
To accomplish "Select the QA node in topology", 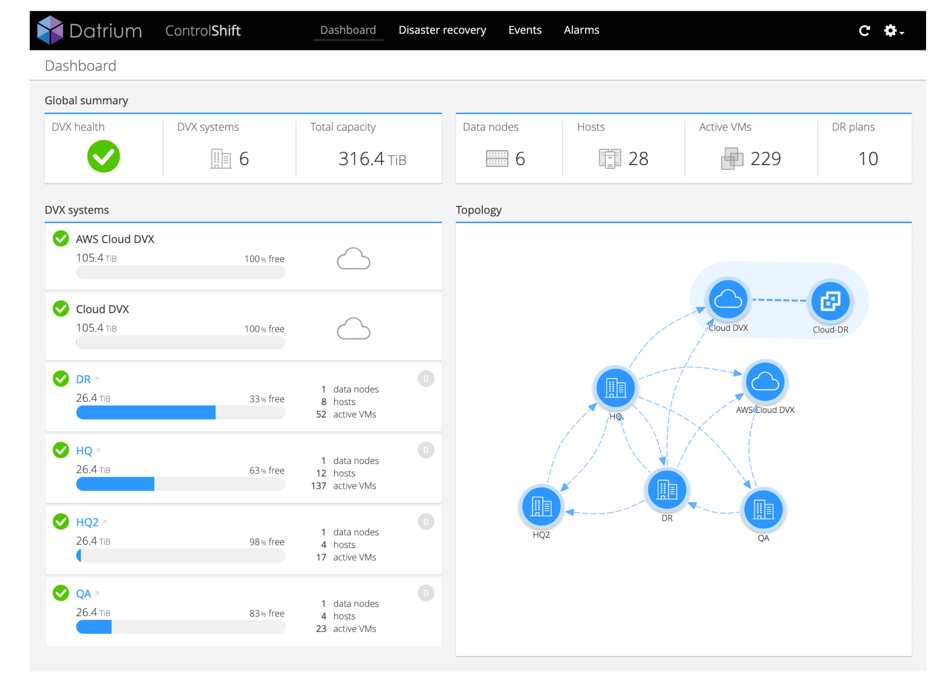I will tap(763, 509).
